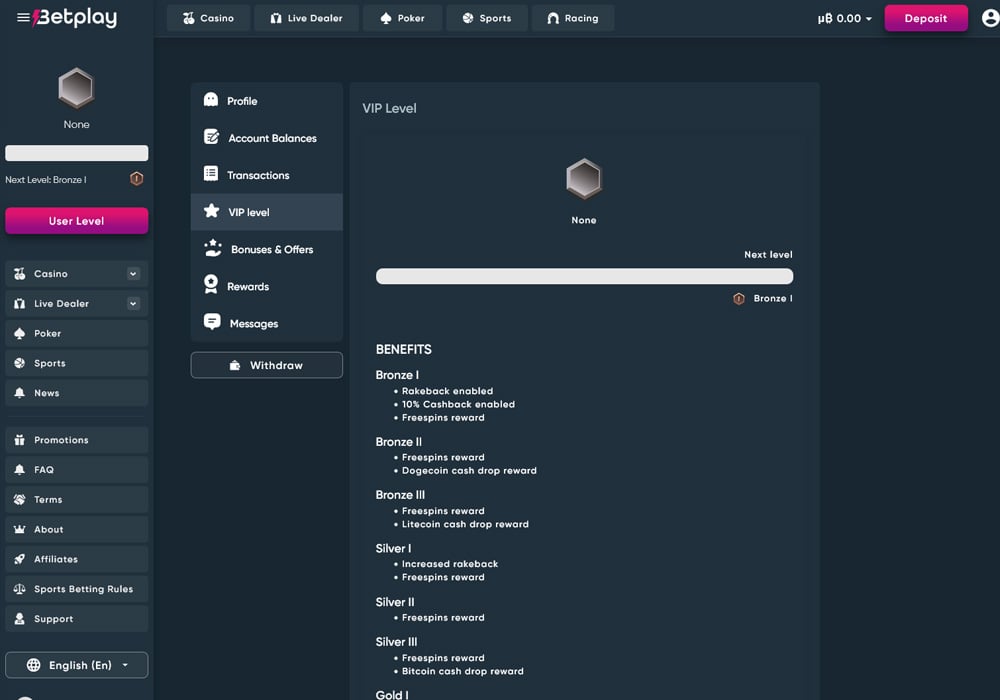Expand the Casino sidebar section
Screen dimensions: 1000x700
133,274
